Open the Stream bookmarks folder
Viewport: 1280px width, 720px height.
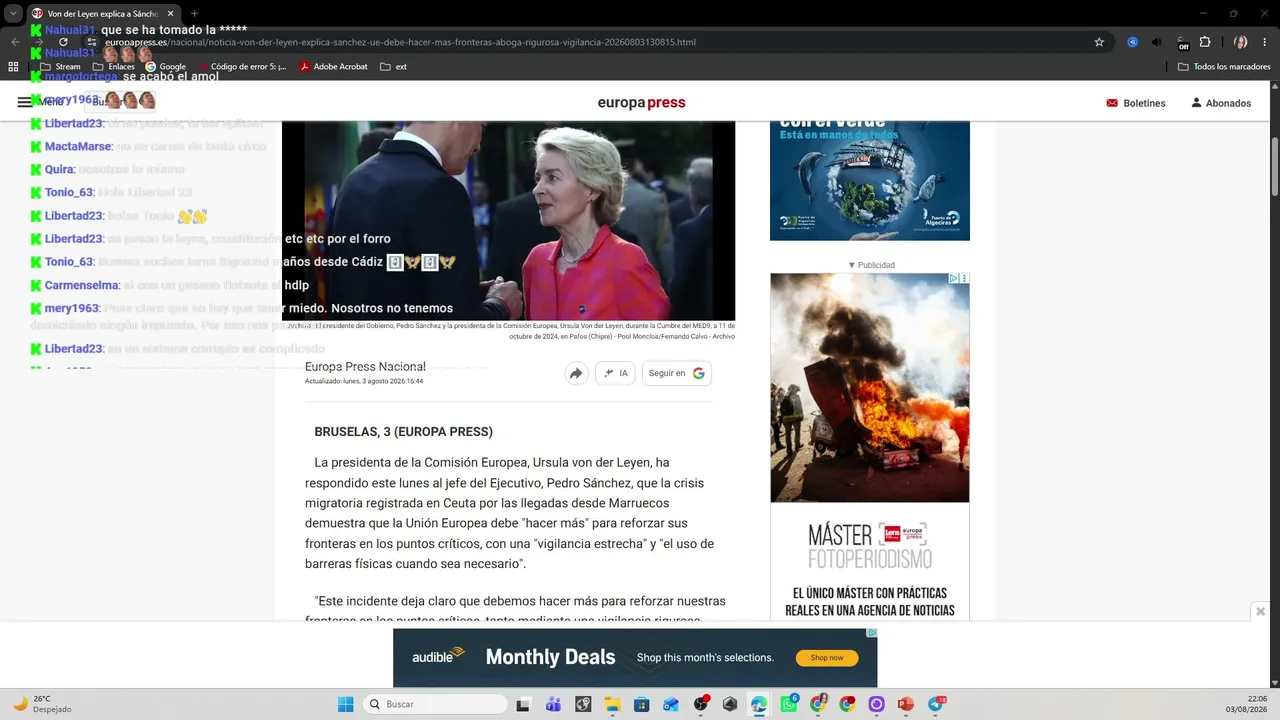tap(60, 67)
